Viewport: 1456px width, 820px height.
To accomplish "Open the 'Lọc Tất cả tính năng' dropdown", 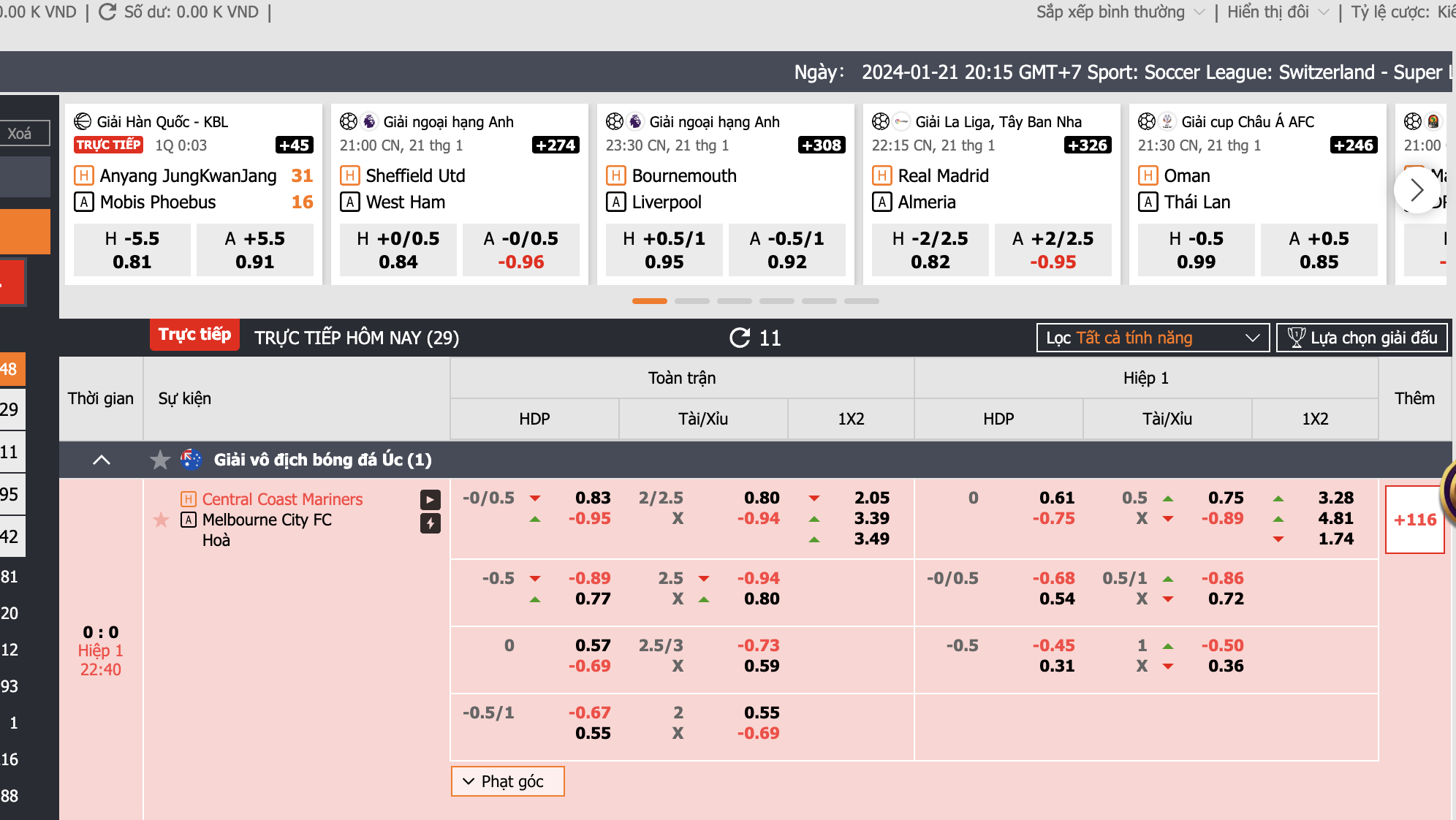I will (x=1152, y=338).
